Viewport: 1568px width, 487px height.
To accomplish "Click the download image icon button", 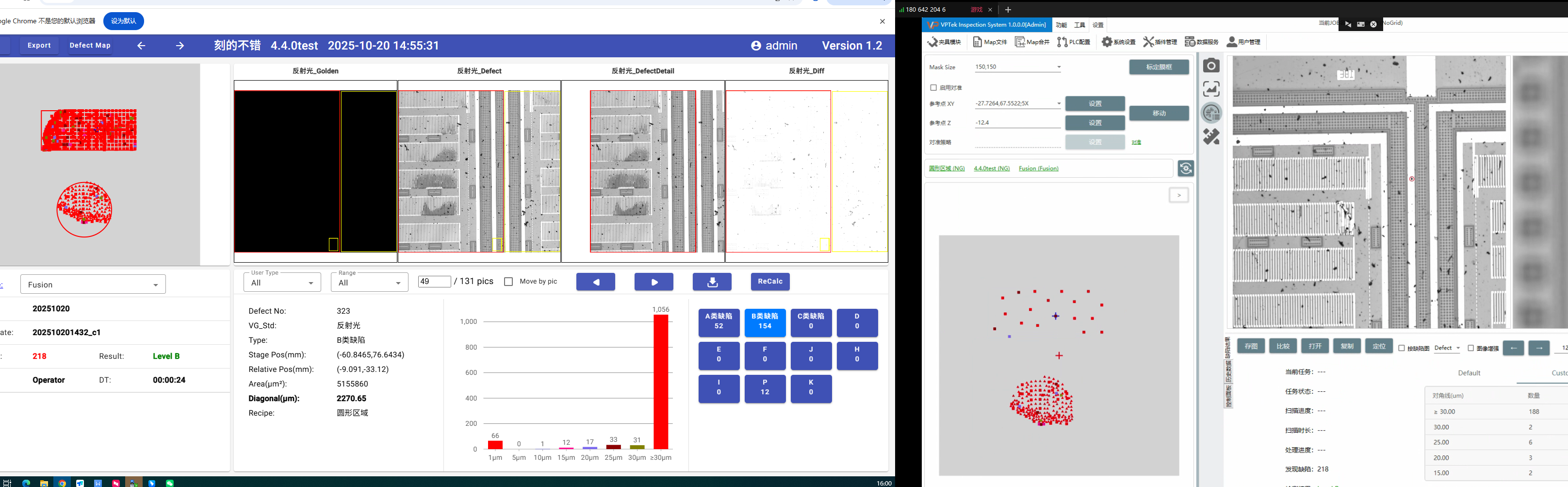I will coord(712,282).
